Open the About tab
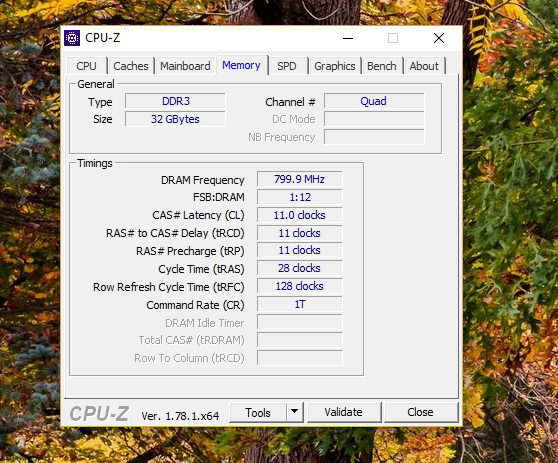This screenshot has width=558, height=463. point(424,66)
